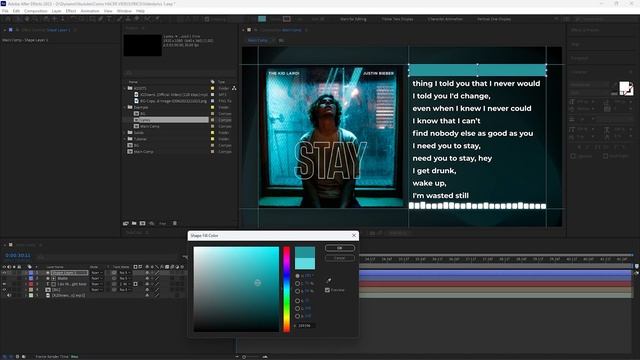Hide the Shape Layer 1 layer
Screen dimensions: 640x360
[4, 272]
